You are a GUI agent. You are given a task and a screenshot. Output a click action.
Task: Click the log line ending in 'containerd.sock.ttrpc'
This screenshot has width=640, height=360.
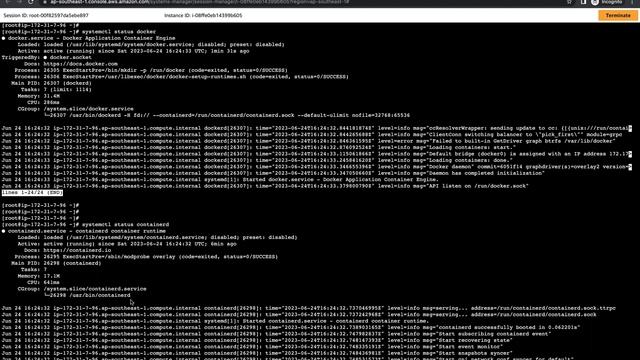(309, 308)
